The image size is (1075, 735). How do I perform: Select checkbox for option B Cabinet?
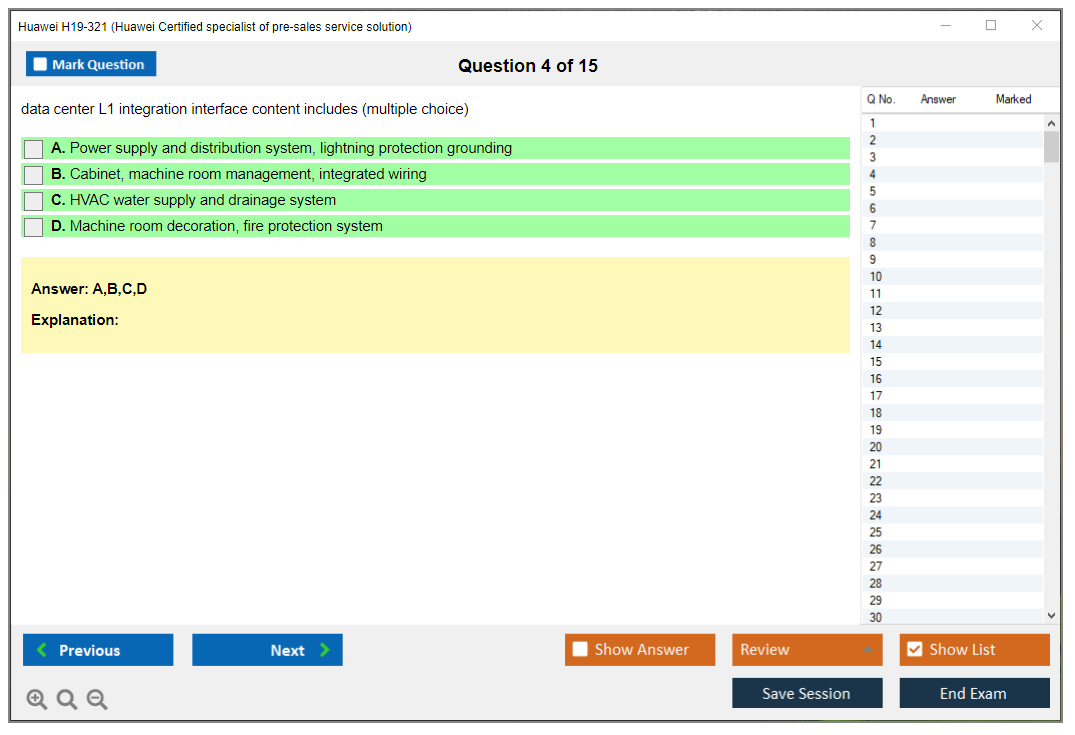tap(34, 175)
